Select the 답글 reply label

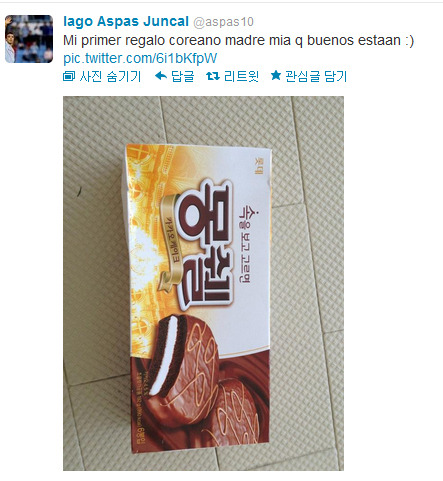[183, 76]
